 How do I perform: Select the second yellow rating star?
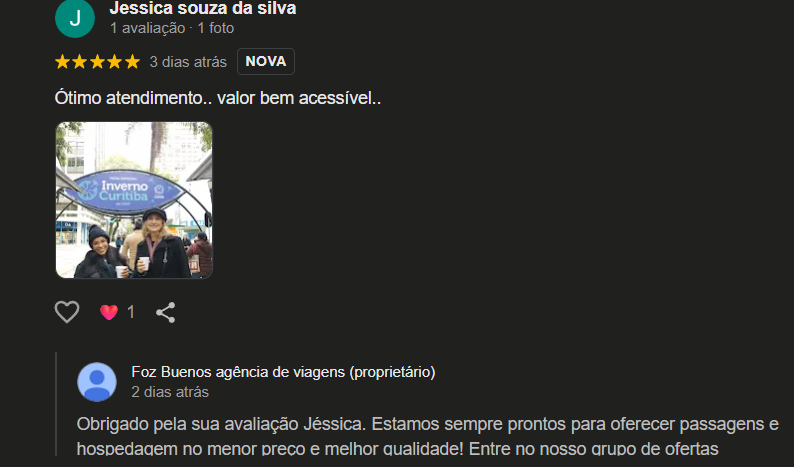pyautogui.click(x=80, y=62)
